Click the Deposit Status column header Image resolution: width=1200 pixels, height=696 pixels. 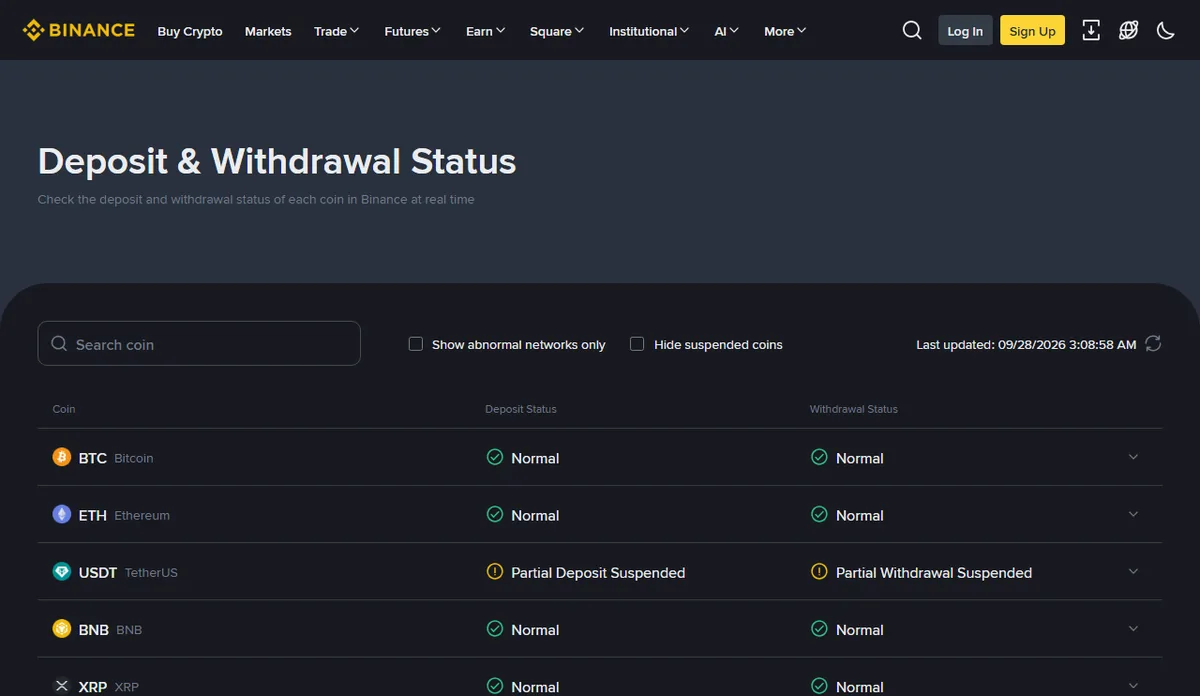521,409
